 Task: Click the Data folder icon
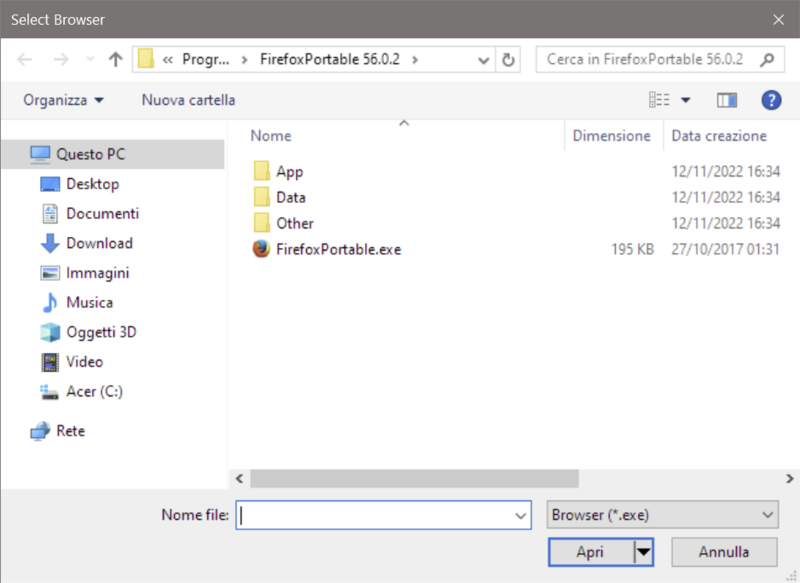[x=262, y=197]
